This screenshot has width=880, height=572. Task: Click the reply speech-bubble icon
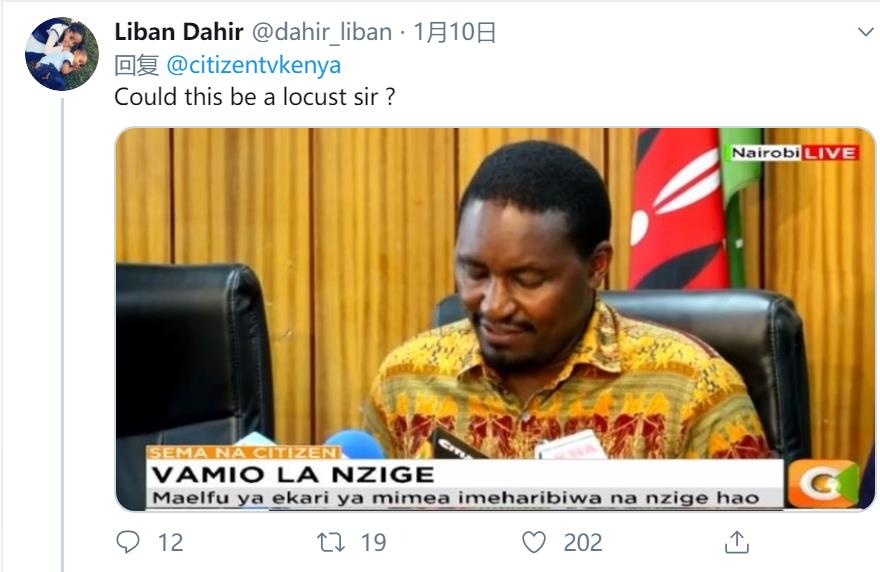pos(128,542)
